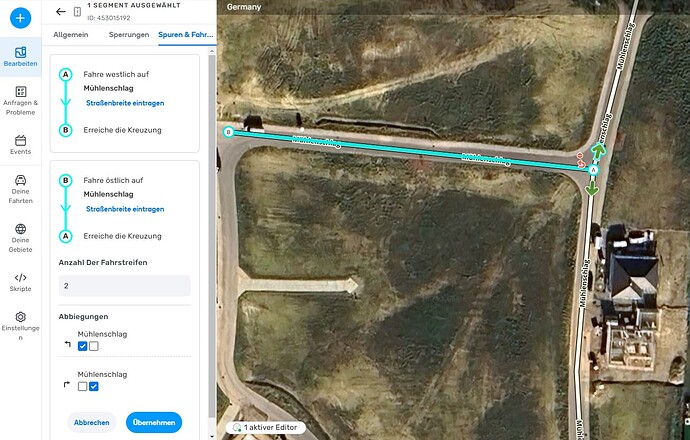Open the Events calendar icon
This screenshot has width=690, height=440.
21,141
